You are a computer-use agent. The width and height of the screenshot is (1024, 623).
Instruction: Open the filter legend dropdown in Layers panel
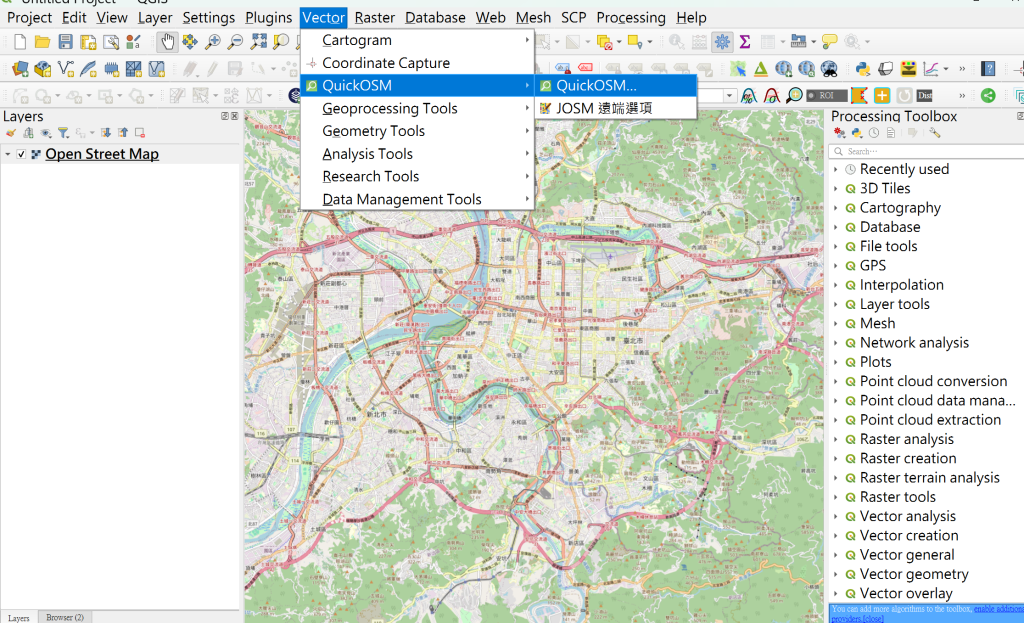point(63,133)
